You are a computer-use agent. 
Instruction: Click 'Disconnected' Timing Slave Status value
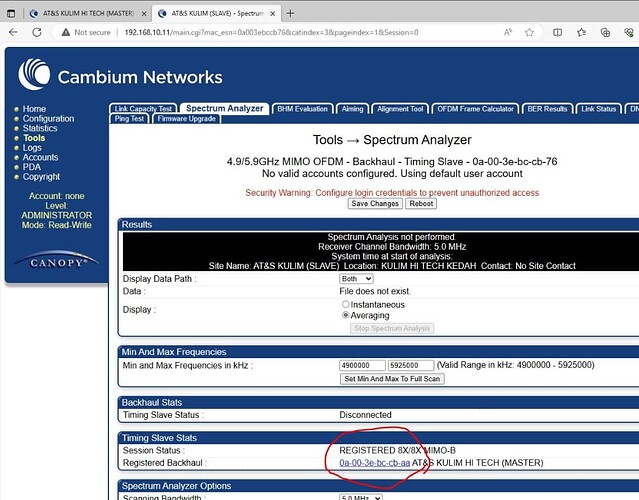point(365,415)
